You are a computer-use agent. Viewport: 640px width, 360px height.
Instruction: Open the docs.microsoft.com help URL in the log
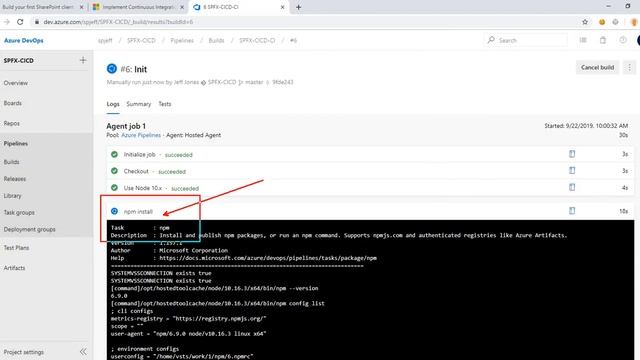[268, 258]
